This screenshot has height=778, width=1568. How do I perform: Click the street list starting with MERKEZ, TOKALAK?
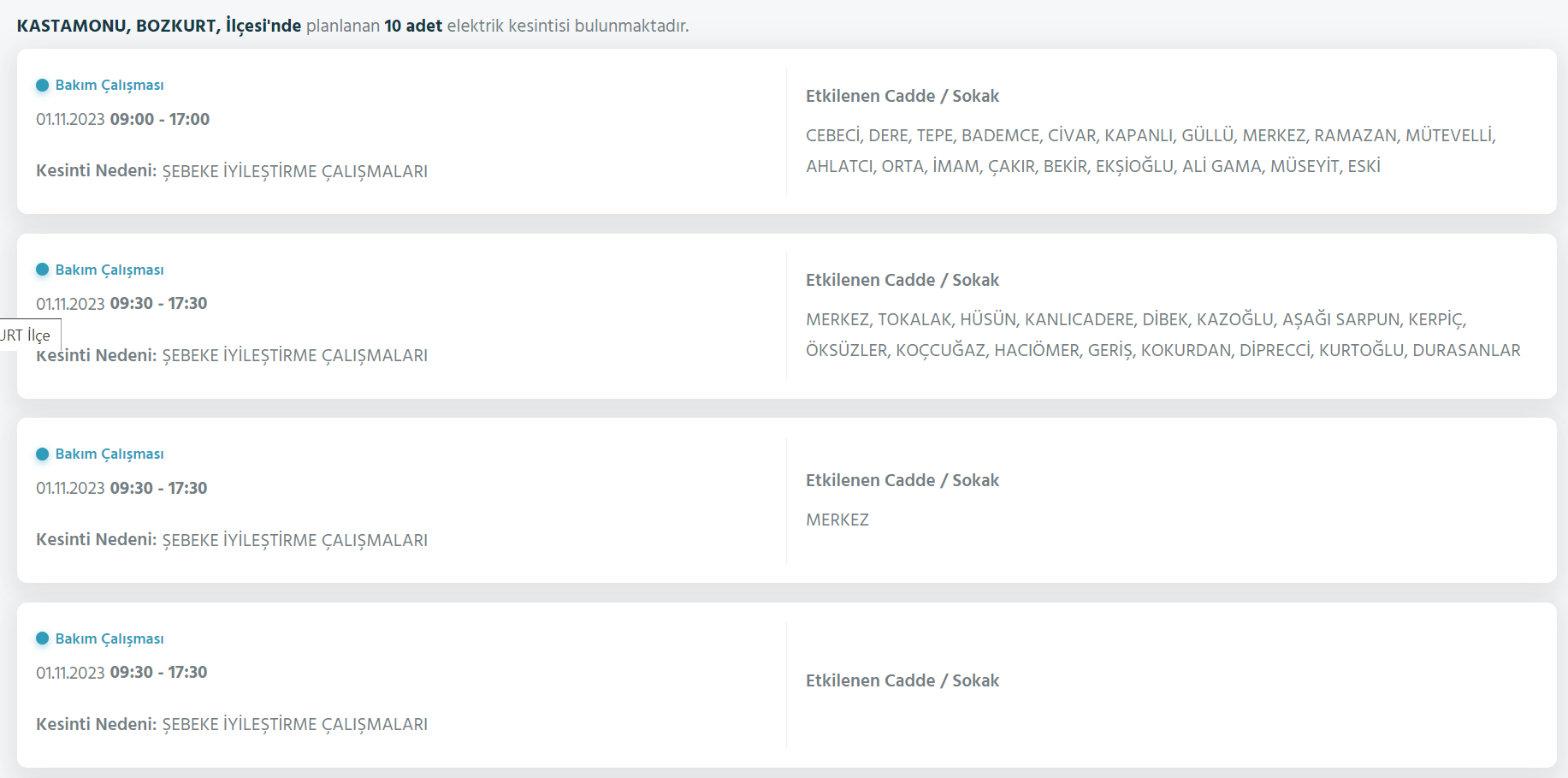[x=1163, y=335]
